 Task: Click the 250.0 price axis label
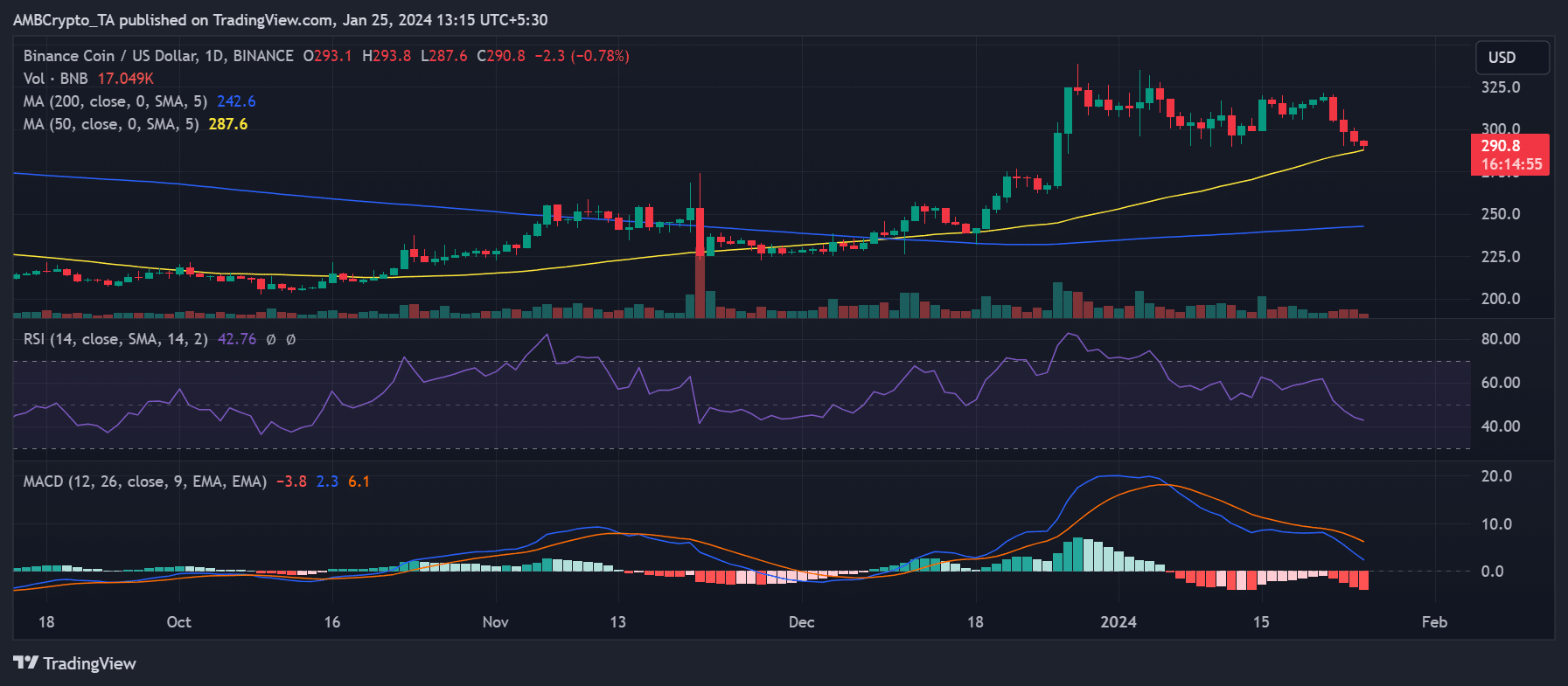pos(1501,214)
